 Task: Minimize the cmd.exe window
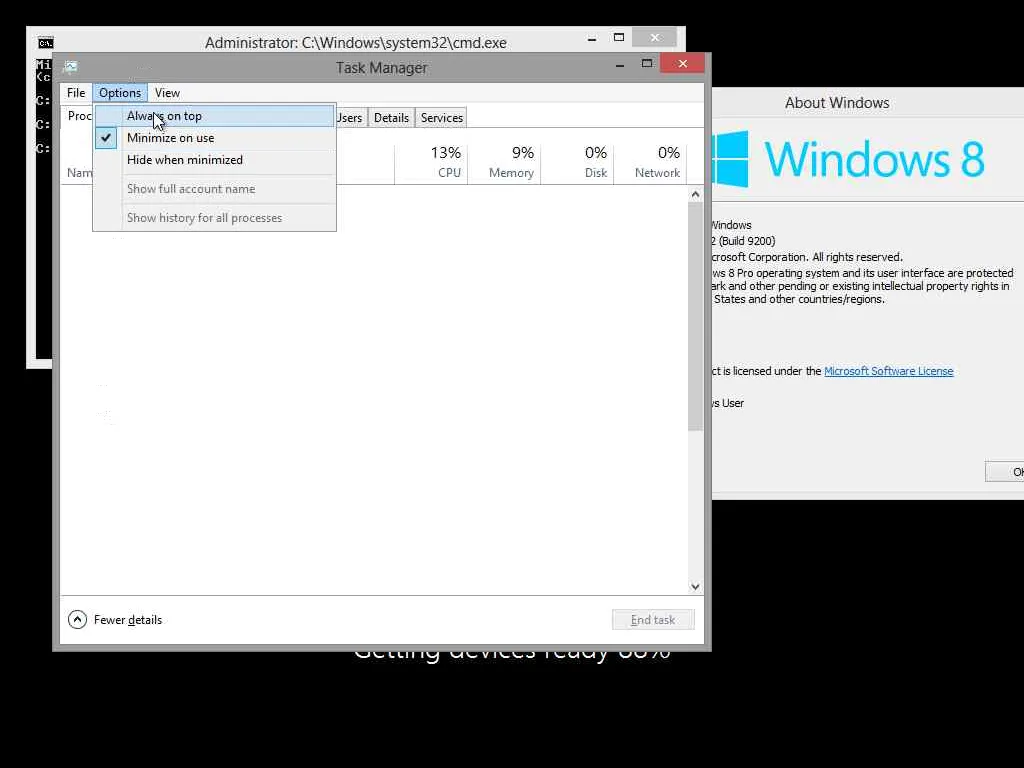click(x=592, y=39)
